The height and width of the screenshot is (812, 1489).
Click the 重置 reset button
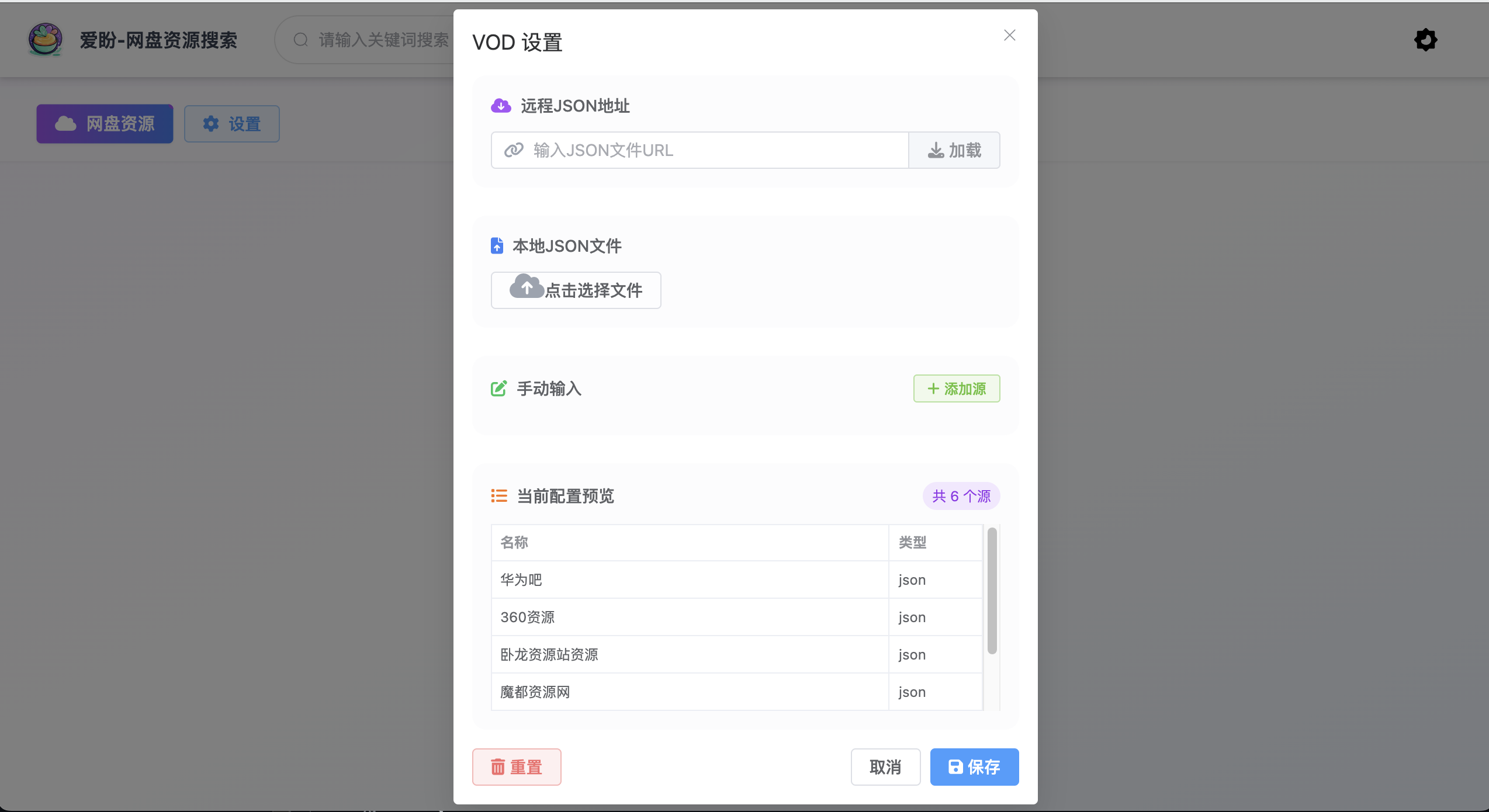click(517, 767)
